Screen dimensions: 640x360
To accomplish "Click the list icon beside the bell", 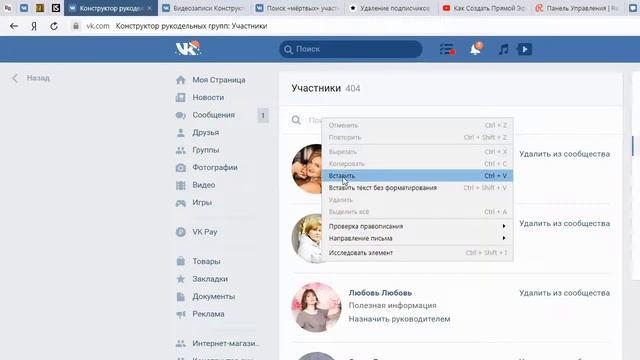I will 447,49.
